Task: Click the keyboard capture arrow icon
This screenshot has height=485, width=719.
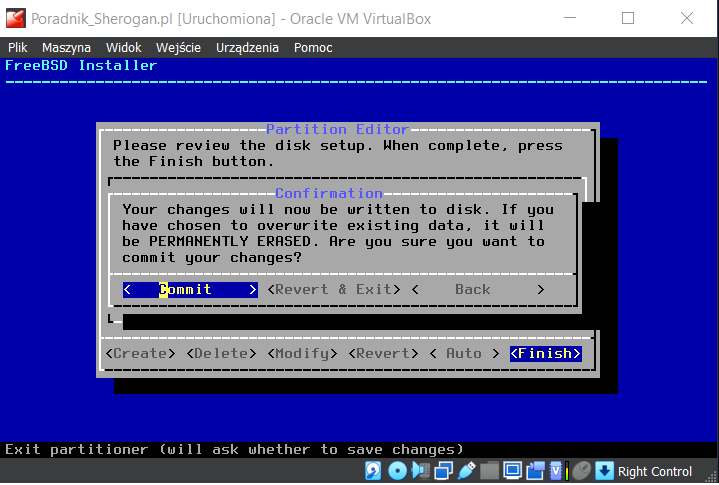Action: (x=604, y=471)
